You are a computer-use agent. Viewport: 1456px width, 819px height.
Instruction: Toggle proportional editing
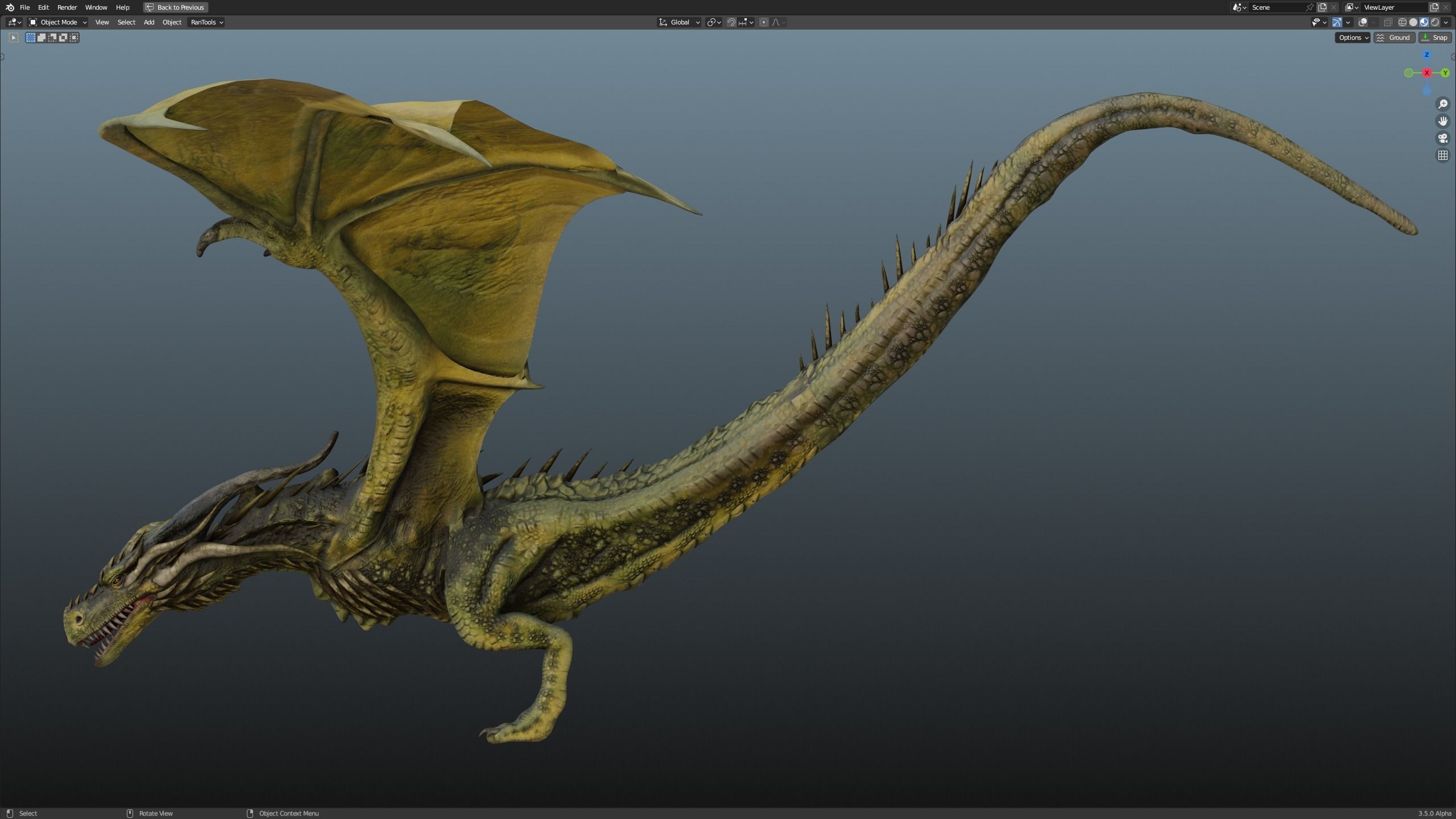click(x=764, y=22)
